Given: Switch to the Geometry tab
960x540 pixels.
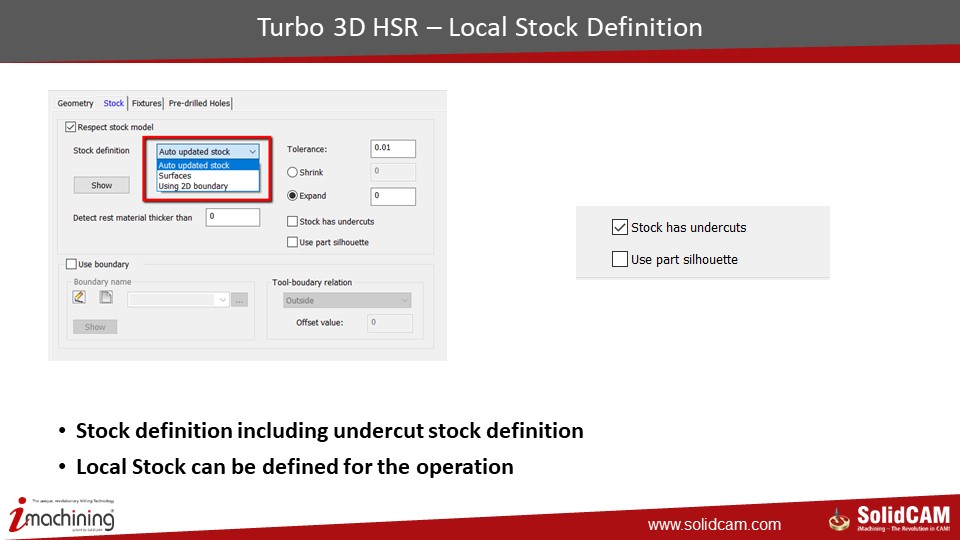Looking at the screenshot, I should point(75,103).
